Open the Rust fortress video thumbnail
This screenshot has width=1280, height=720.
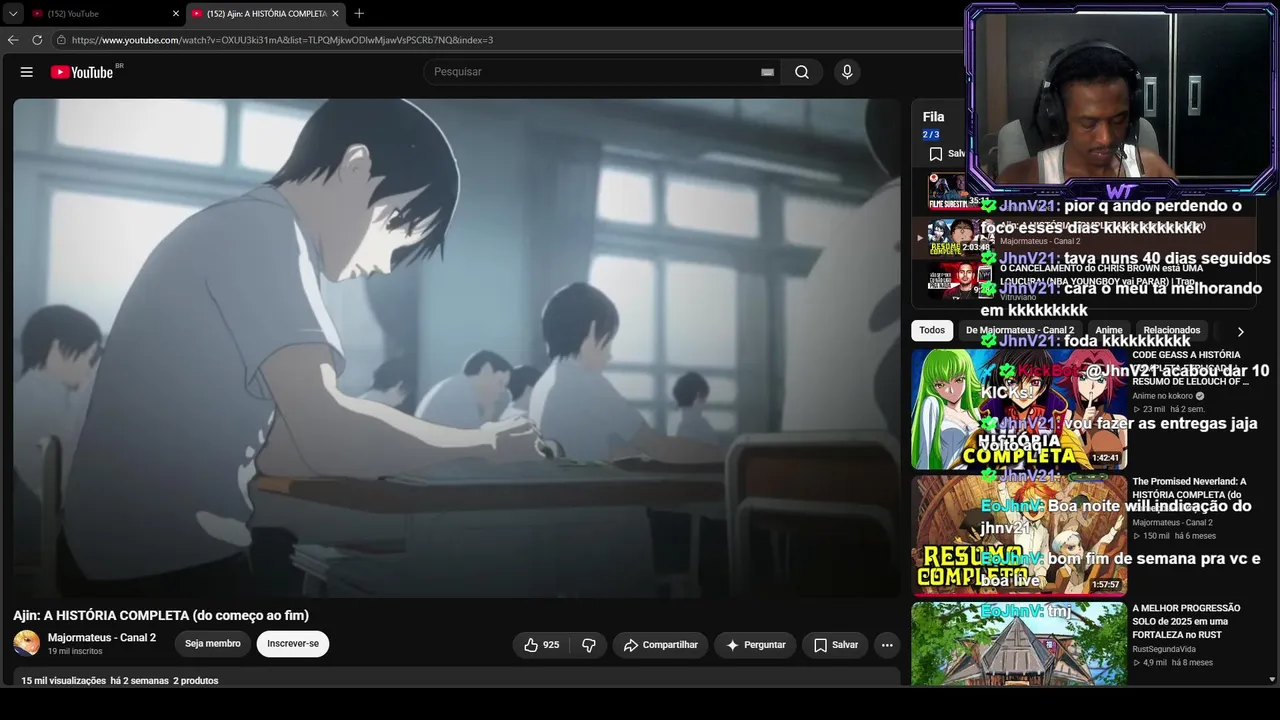click(1019, 644)
